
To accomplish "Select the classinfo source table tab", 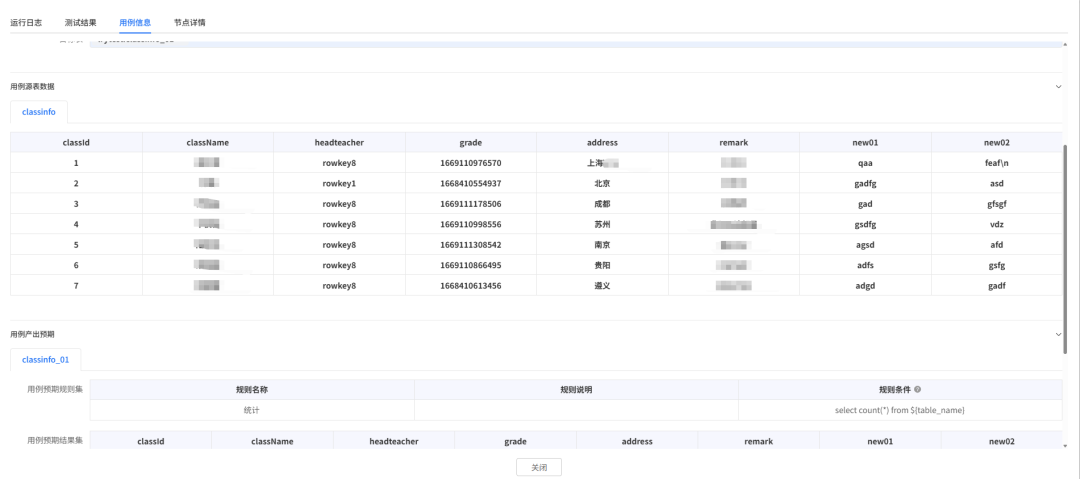I will [39, 111].
